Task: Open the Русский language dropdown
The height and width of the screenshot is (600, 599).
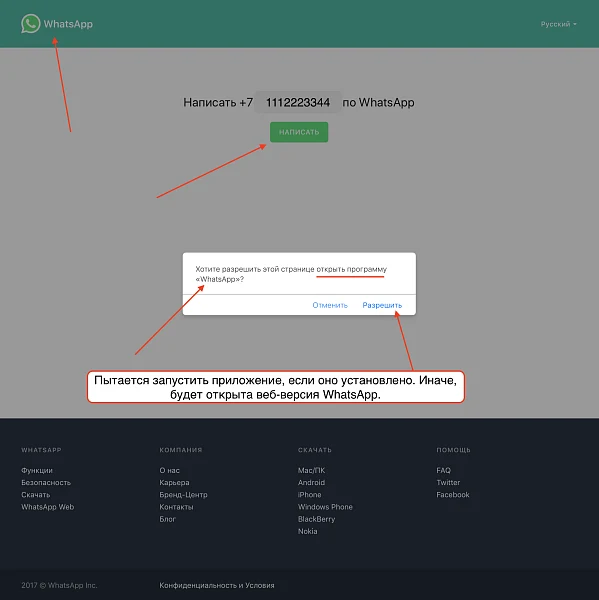Action: click(x=558, y=24)
